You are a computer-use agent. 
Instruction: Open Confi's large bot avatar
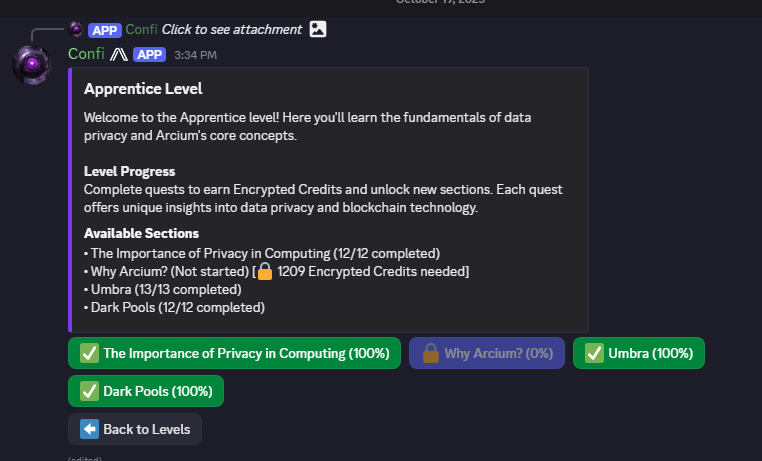pos(32,65)
